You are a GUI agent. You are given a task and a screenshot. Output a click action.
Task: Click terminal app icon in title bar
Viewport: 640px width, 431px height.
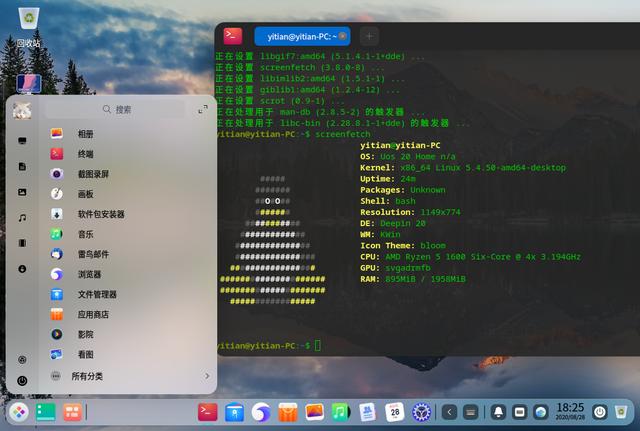click(233, 36)
